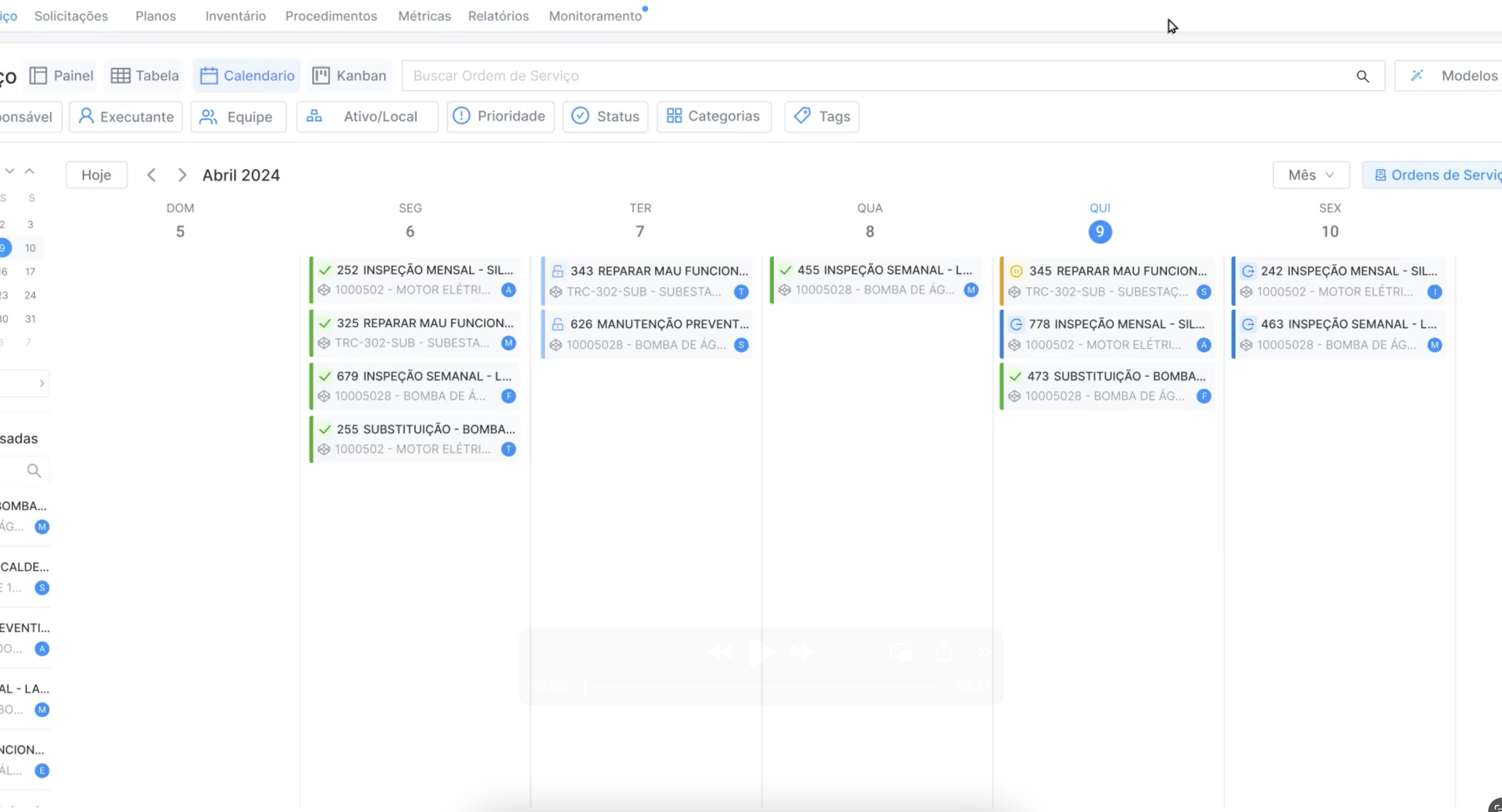
Task: Expand the left sidebar panel chevron
Action: pyautogui.click(x=41, y=383)
